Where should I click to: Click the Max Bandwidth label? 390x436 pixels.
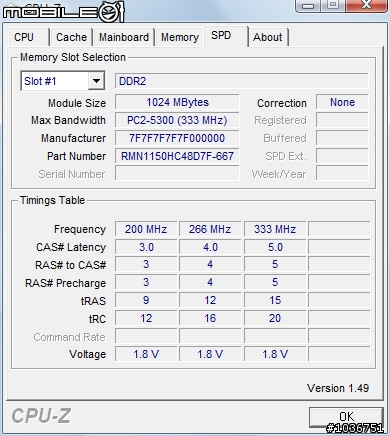click(68, 120)
